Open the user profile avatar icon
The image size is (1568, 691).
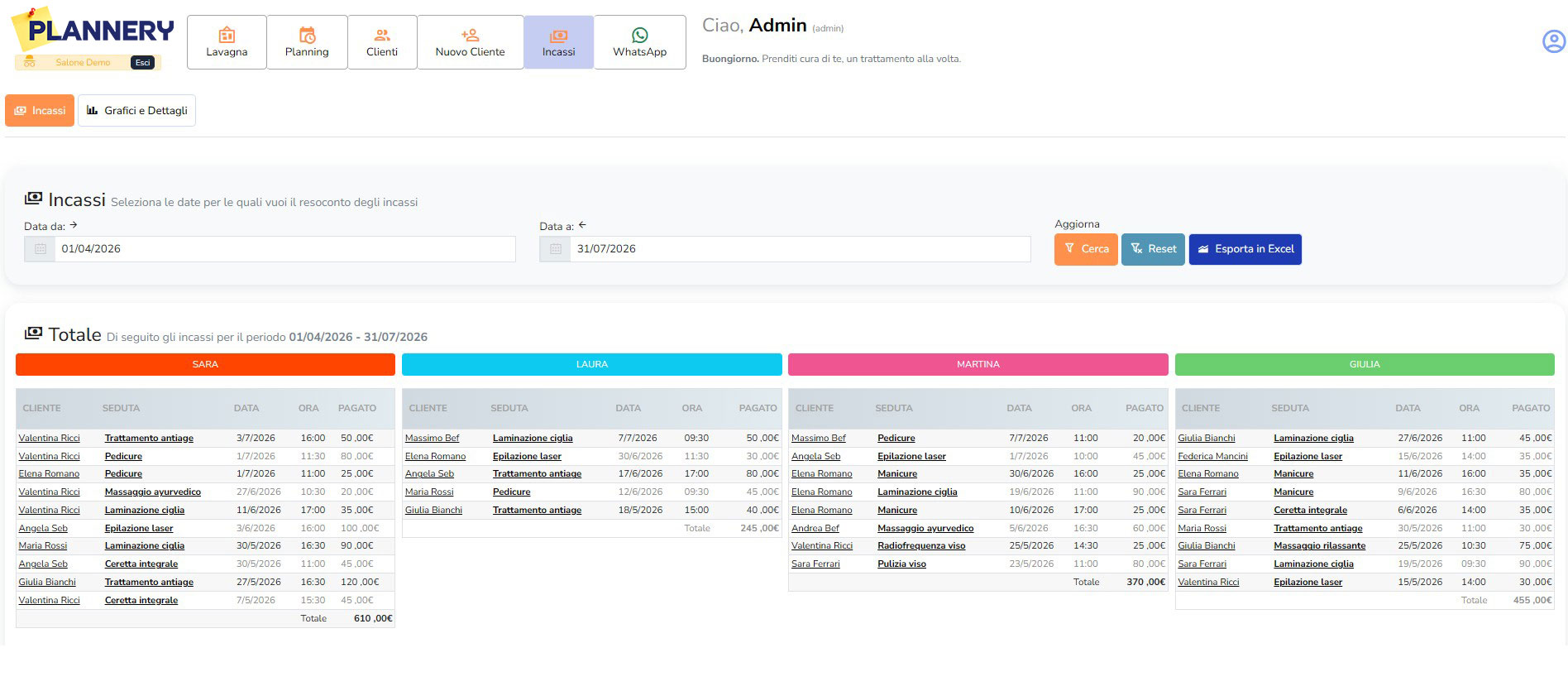click(1554, 41)
